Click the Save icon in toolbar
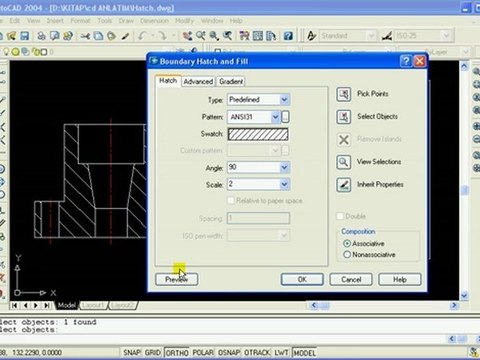This screenshot has height=360, width=480. (x=25, y=36)
